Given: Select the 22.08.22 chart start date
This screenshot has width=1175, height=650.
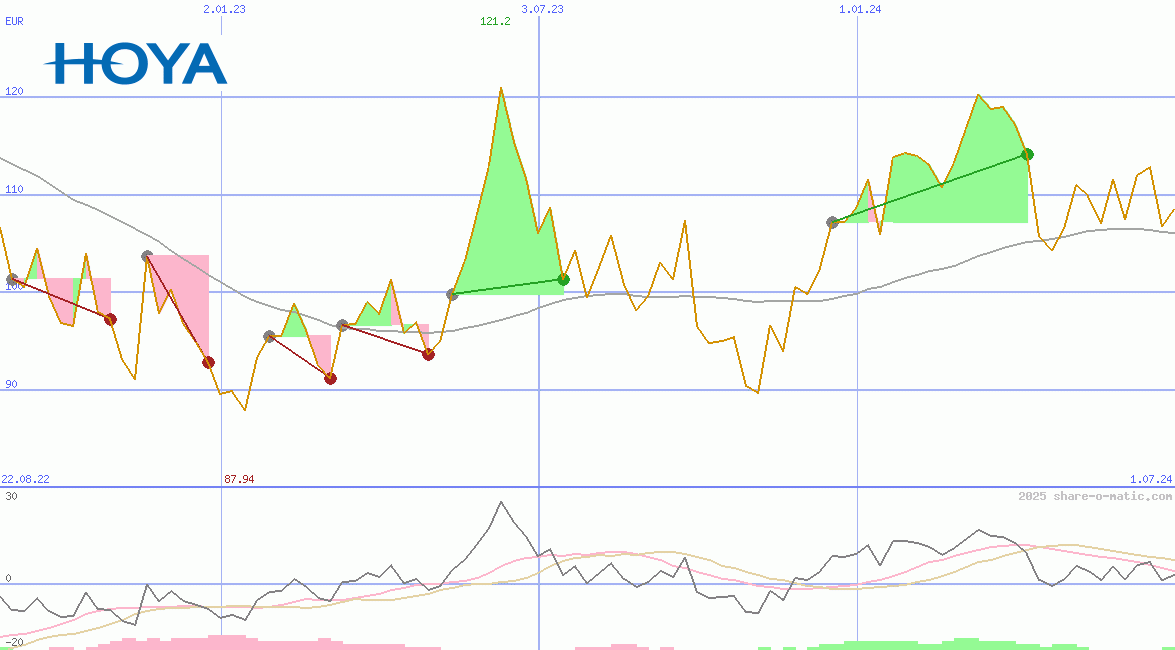Looking at the screenshot, I should pos(25,479).
